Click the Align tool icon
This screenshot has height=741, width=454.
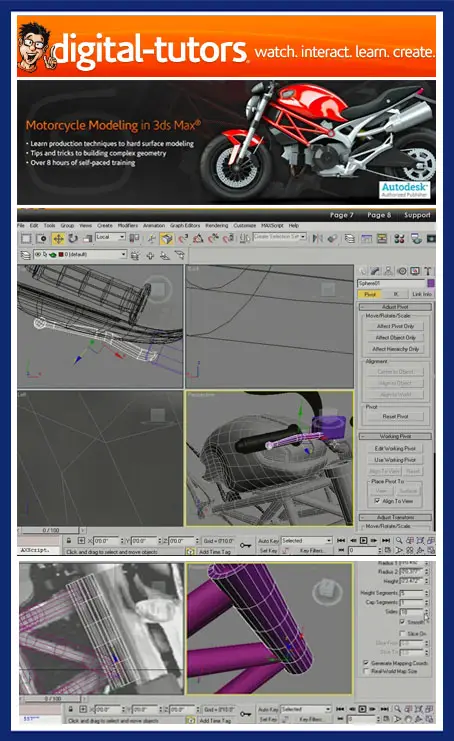coord(333,239)
